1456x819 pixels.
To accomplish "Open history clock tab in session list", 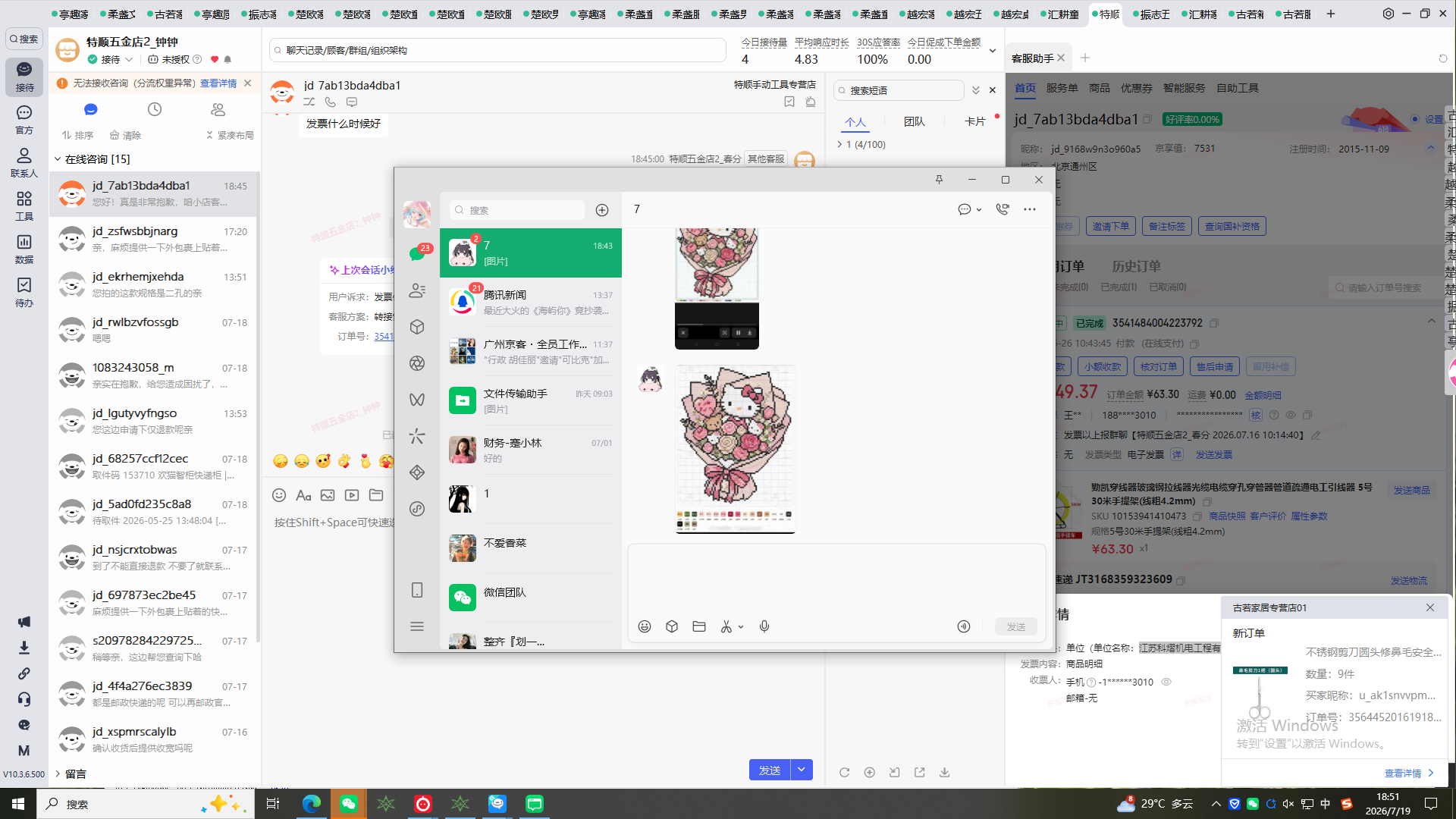I will tap(155, 110).
